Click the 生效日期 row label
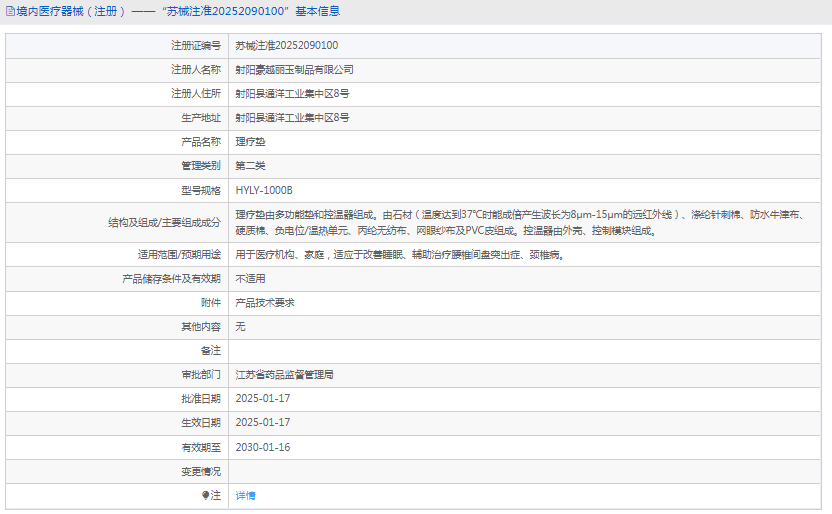This screenshot has height=514, width=832. (x=201, y=422)
